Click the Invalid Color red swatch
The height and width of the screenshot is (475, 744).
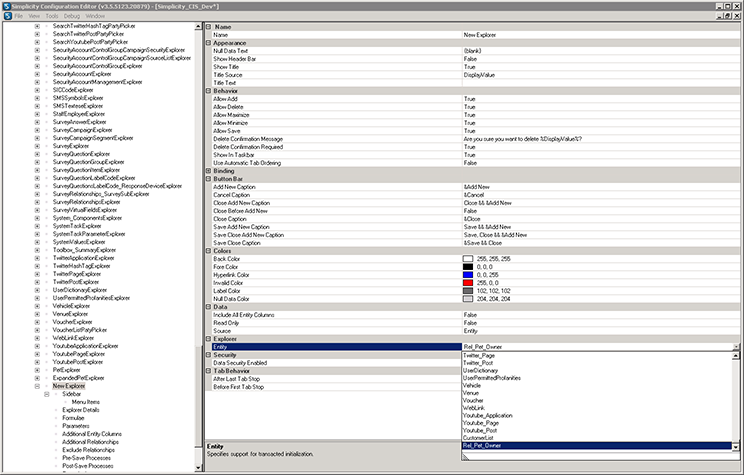468,283
